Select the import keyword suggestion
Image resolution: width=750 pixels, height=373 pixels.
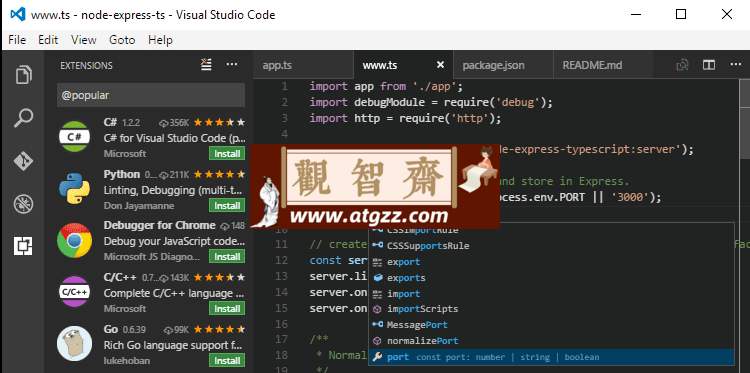(551, 293)
